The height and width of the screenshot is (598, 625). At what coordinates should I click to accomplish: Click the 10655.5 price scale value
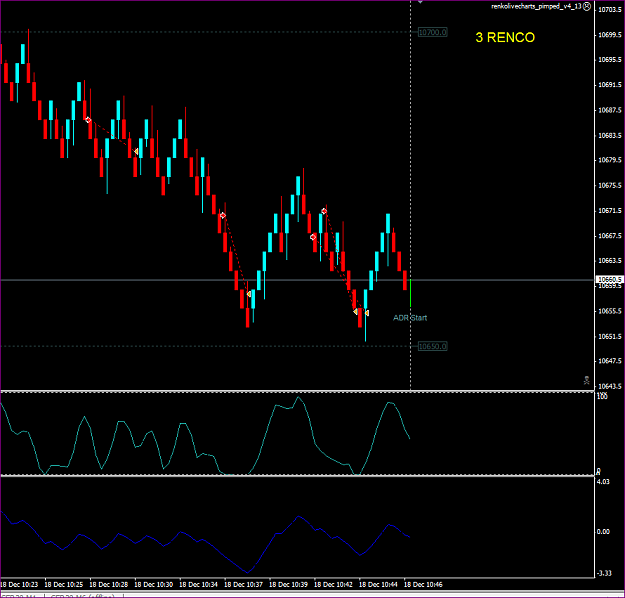click(x=610, y=311)
